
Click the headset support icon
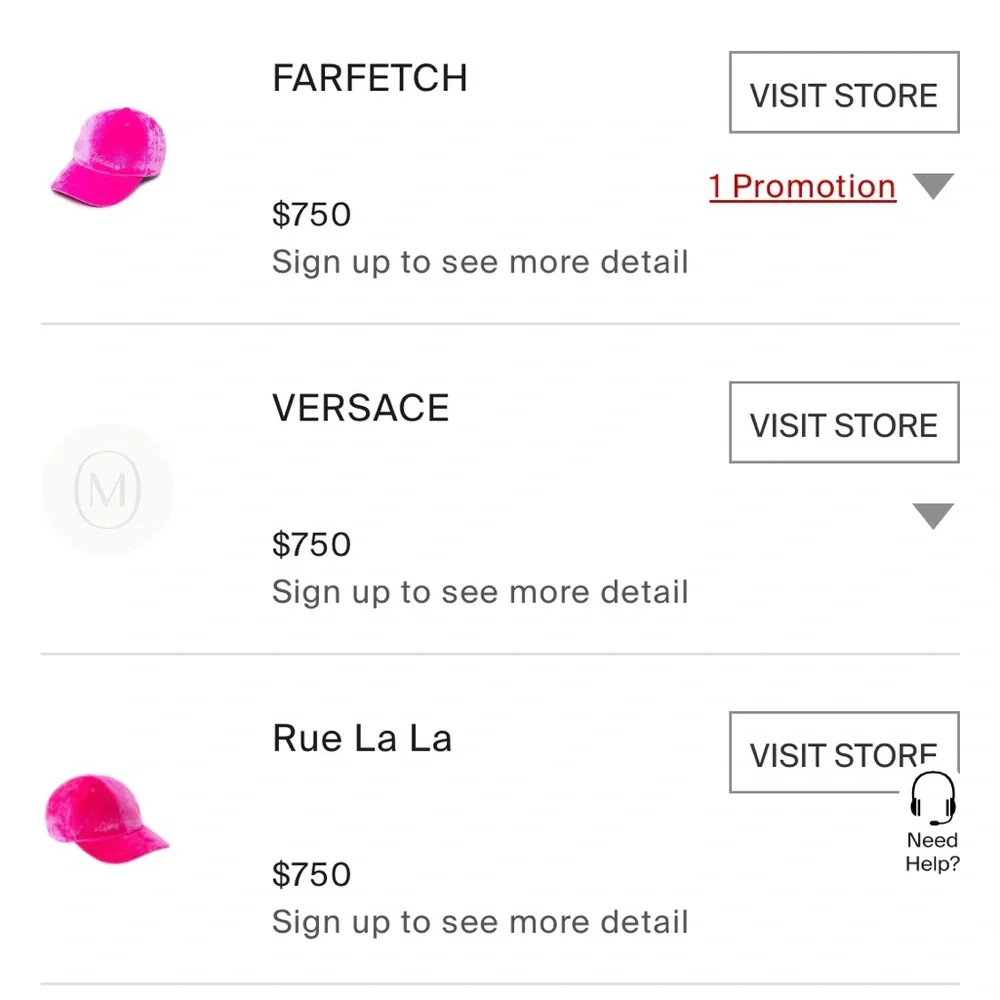tap(933, 798)
